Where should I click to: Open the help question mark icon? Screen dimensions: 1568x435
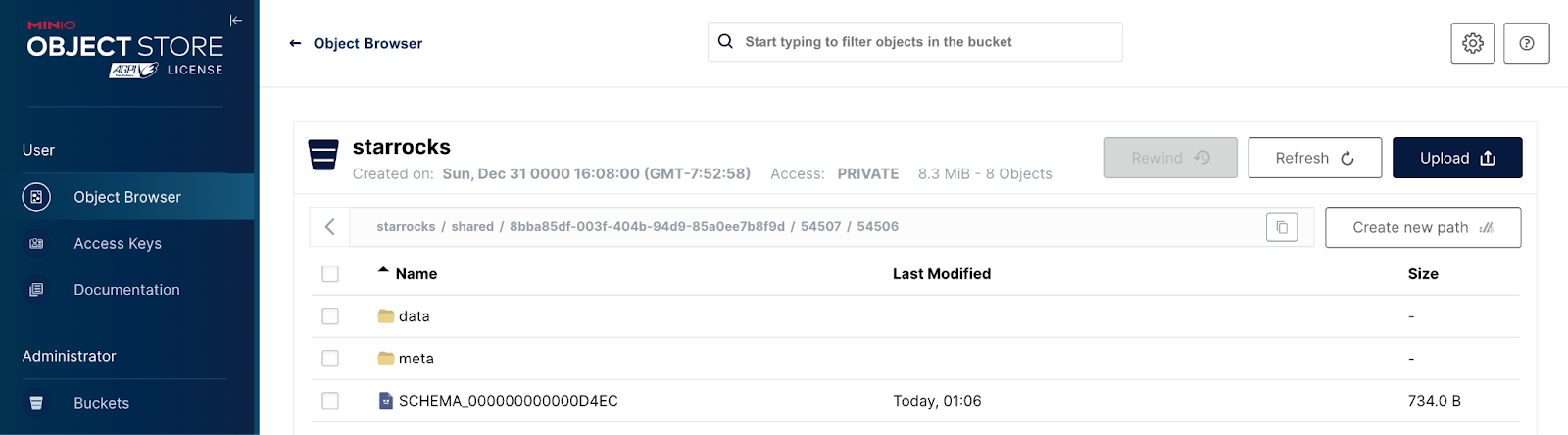pos(1526,43)
